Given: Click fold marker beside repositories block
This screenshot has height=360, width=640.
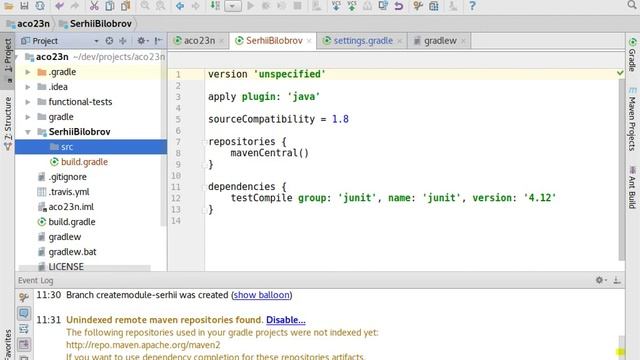Looking at the screenshot, I should coord(204,142).
